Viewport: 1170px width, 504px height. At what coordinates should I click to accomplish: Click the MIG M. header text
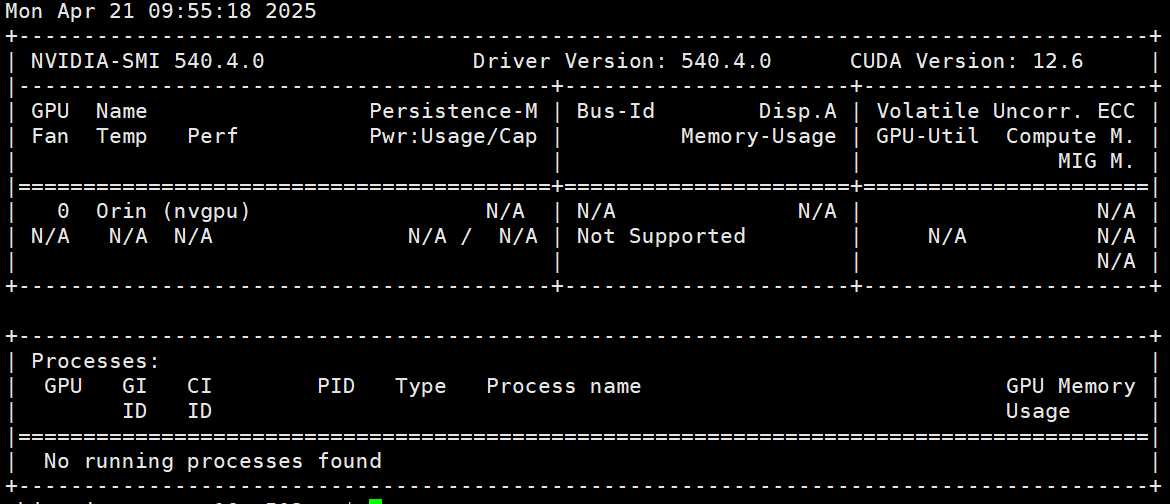point(1095,161)
